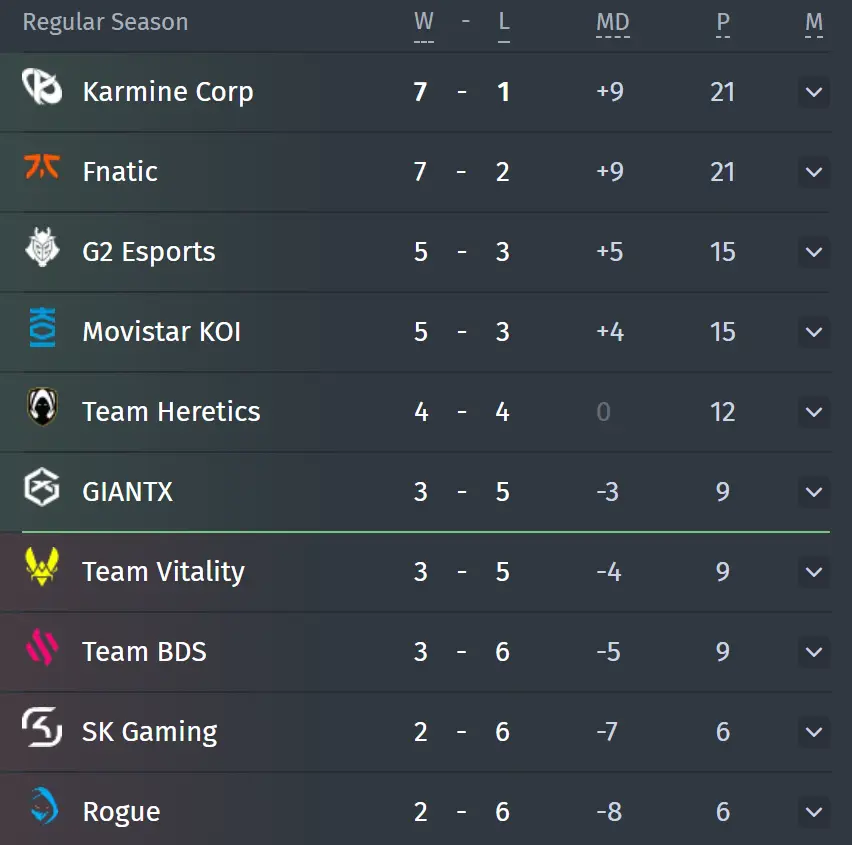852x845 pixels.
Task: Click the blue Movistar KOI logo
Action: click(42, 327)
